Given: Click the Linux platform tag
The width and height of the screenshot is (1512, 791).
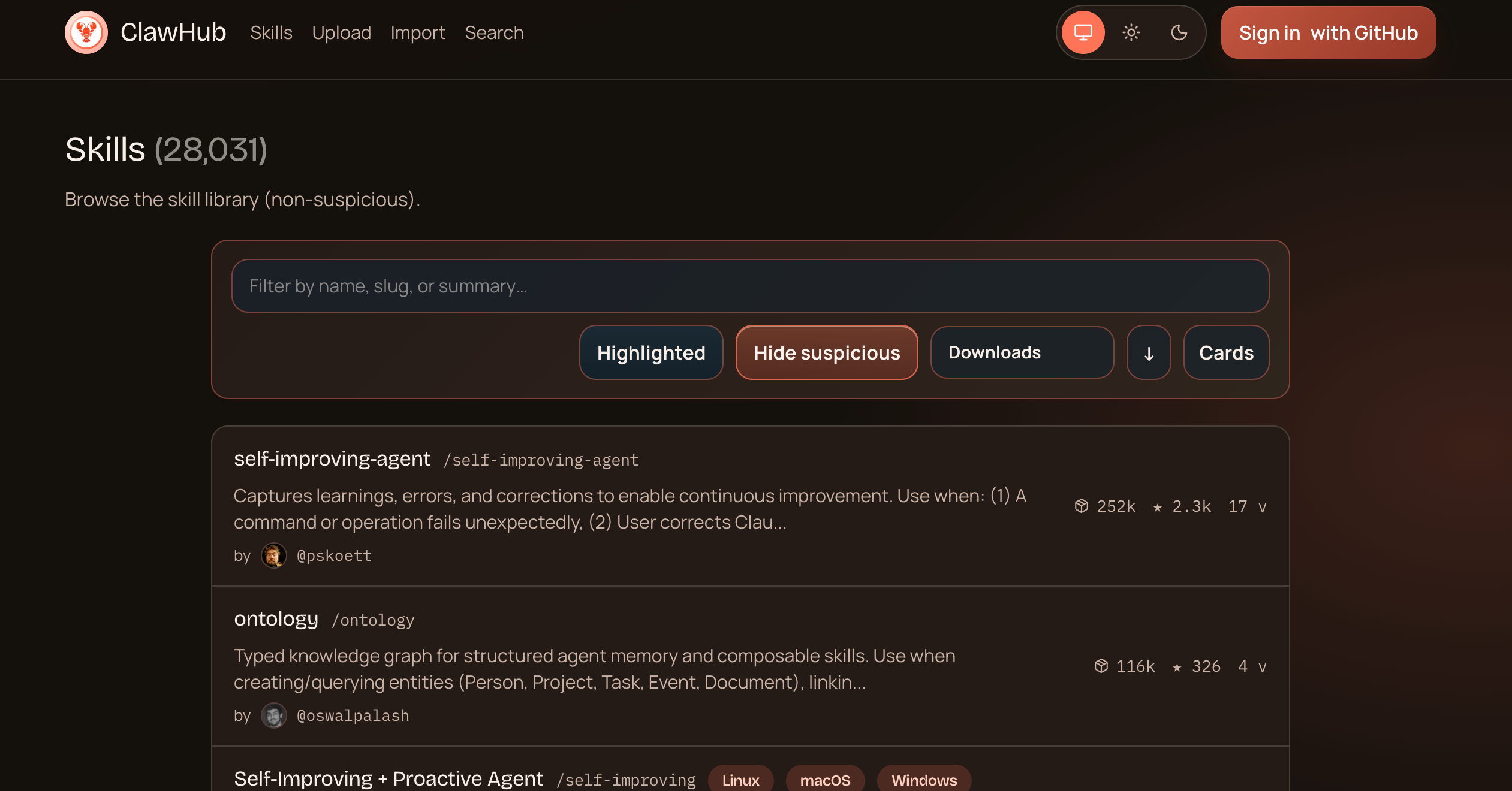Looking at the screenshot, I should 740,780.
